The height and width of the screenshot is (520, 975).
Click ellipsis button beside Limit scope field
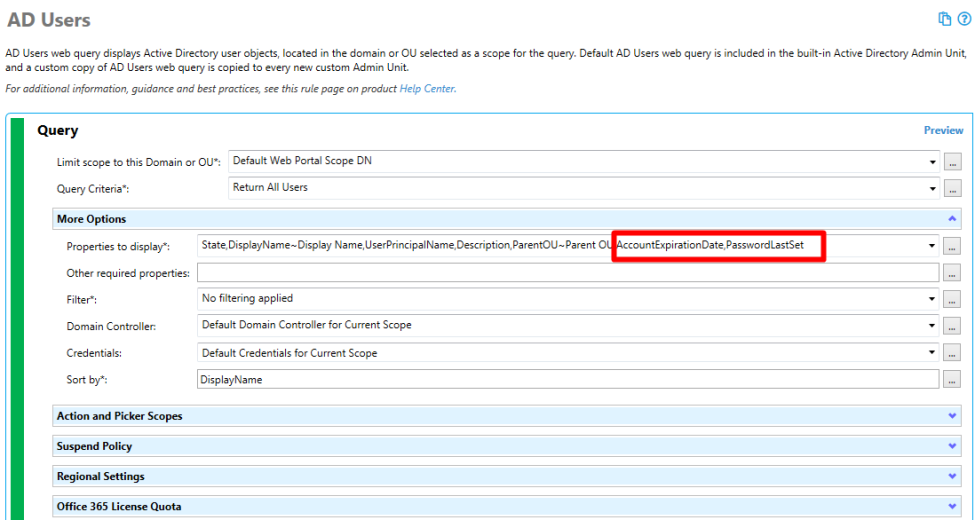[952, 162]
